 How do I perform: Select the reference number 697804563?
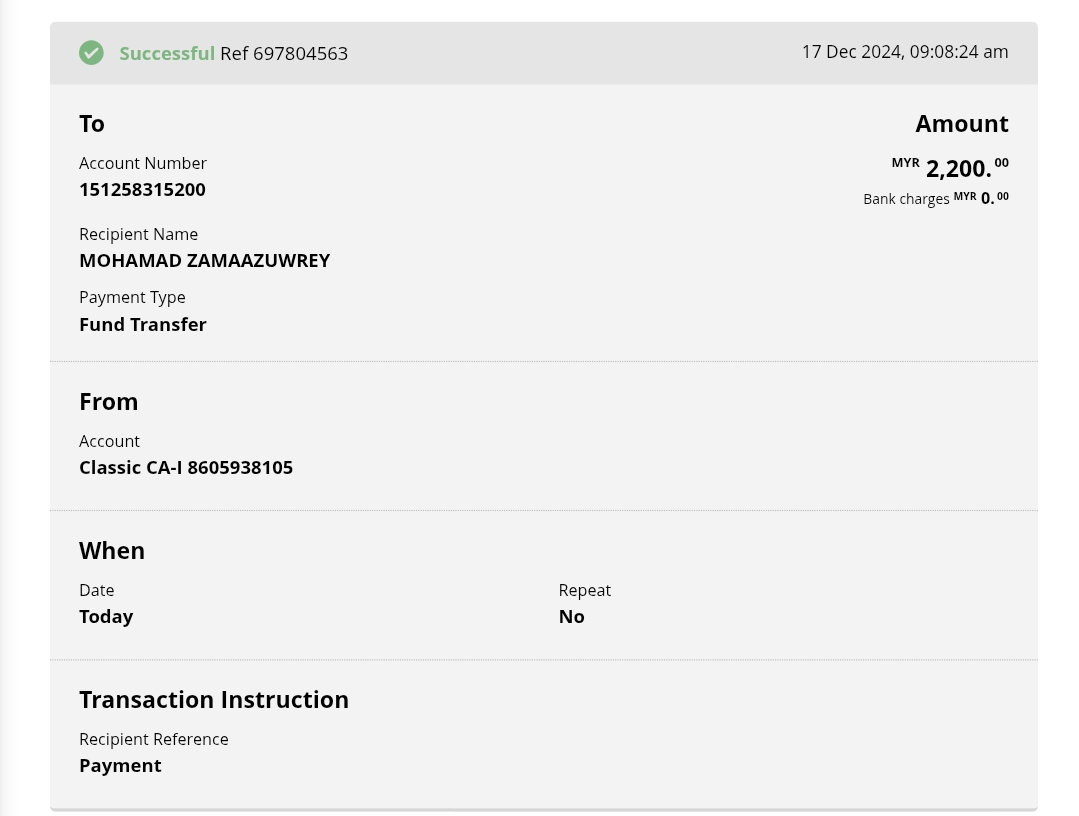pos(300,54)
